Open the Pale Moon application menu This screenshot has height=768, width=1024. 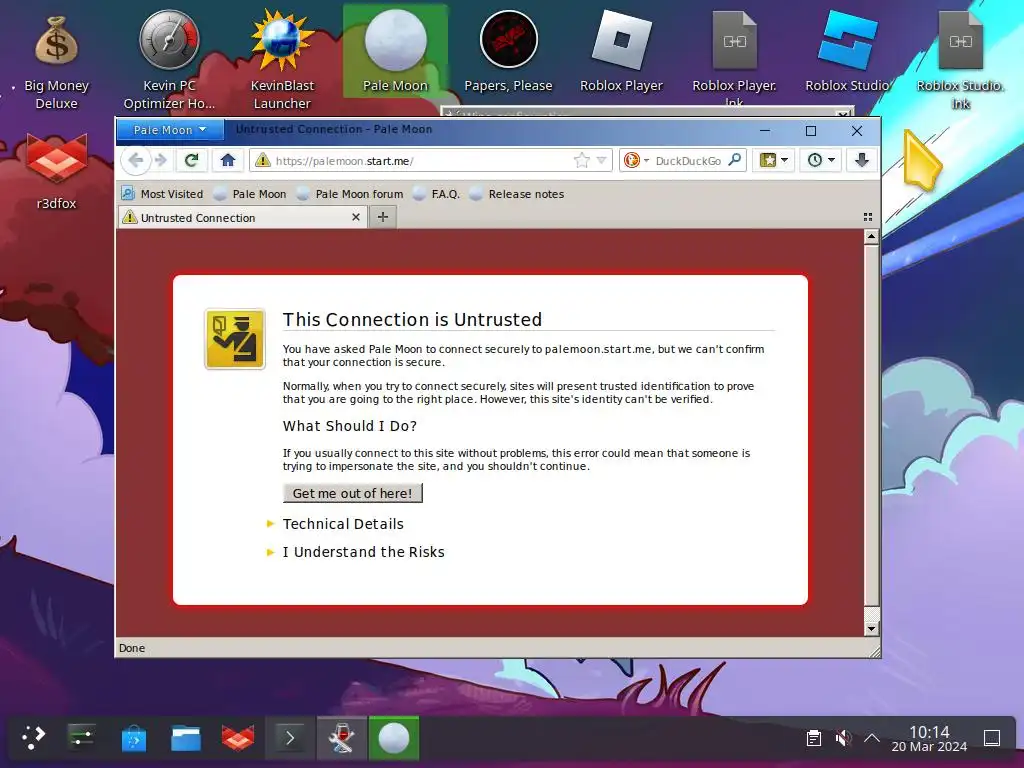[170, 130]
